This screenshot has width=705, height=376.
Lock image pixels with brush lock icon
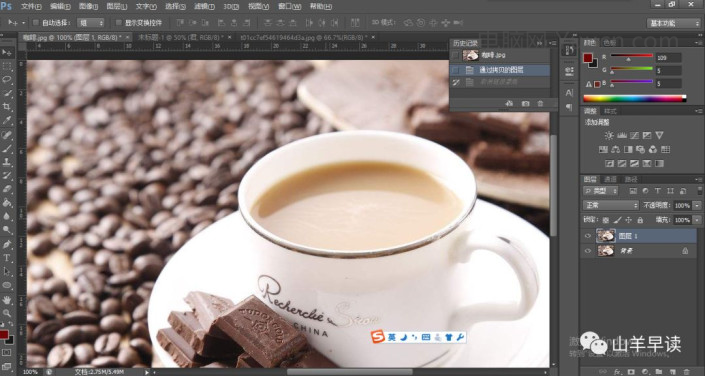point(617,220)
